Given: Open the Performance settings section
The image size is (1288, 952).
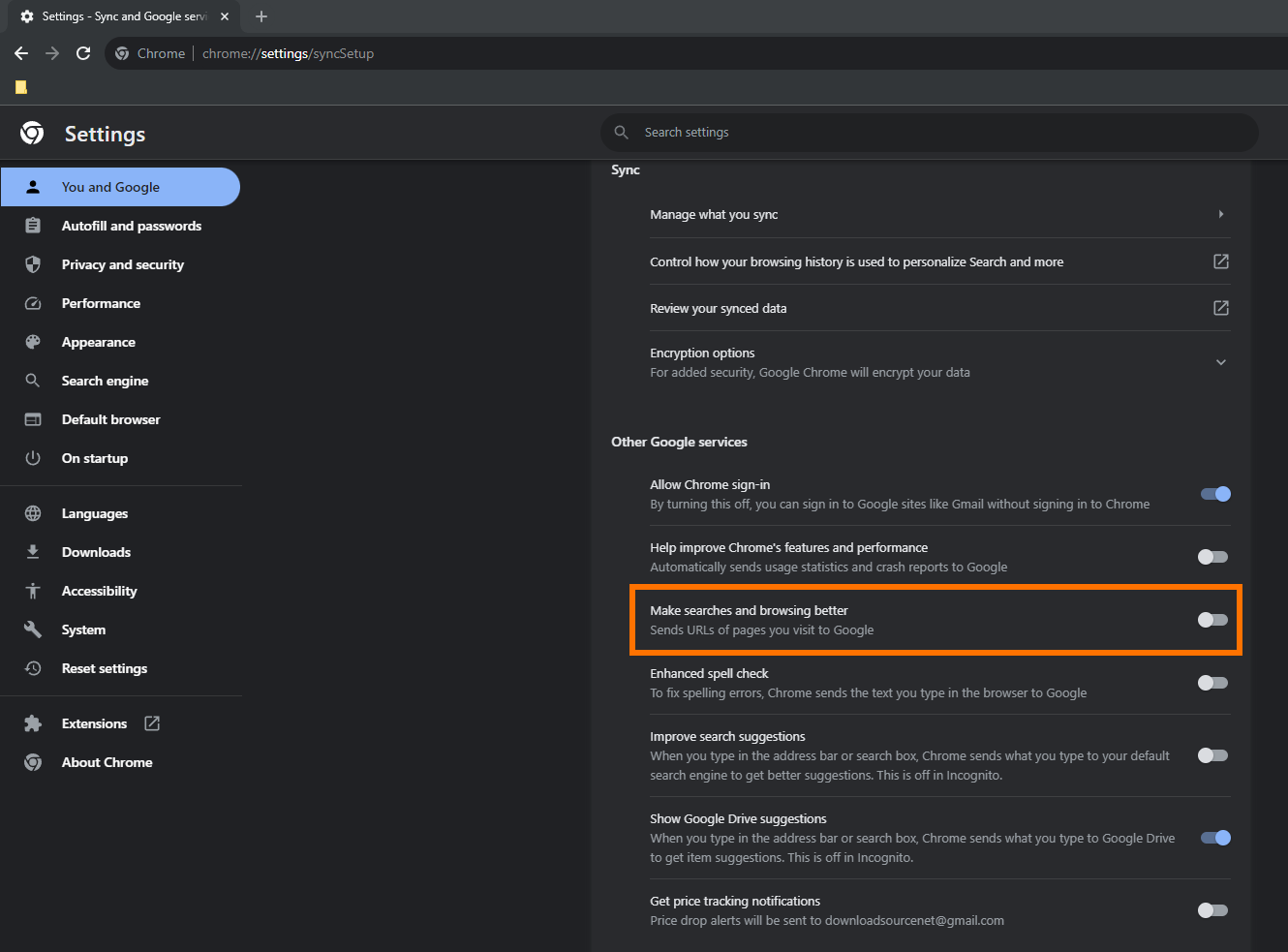Looking at the screenshot, I should coord(121,303).
